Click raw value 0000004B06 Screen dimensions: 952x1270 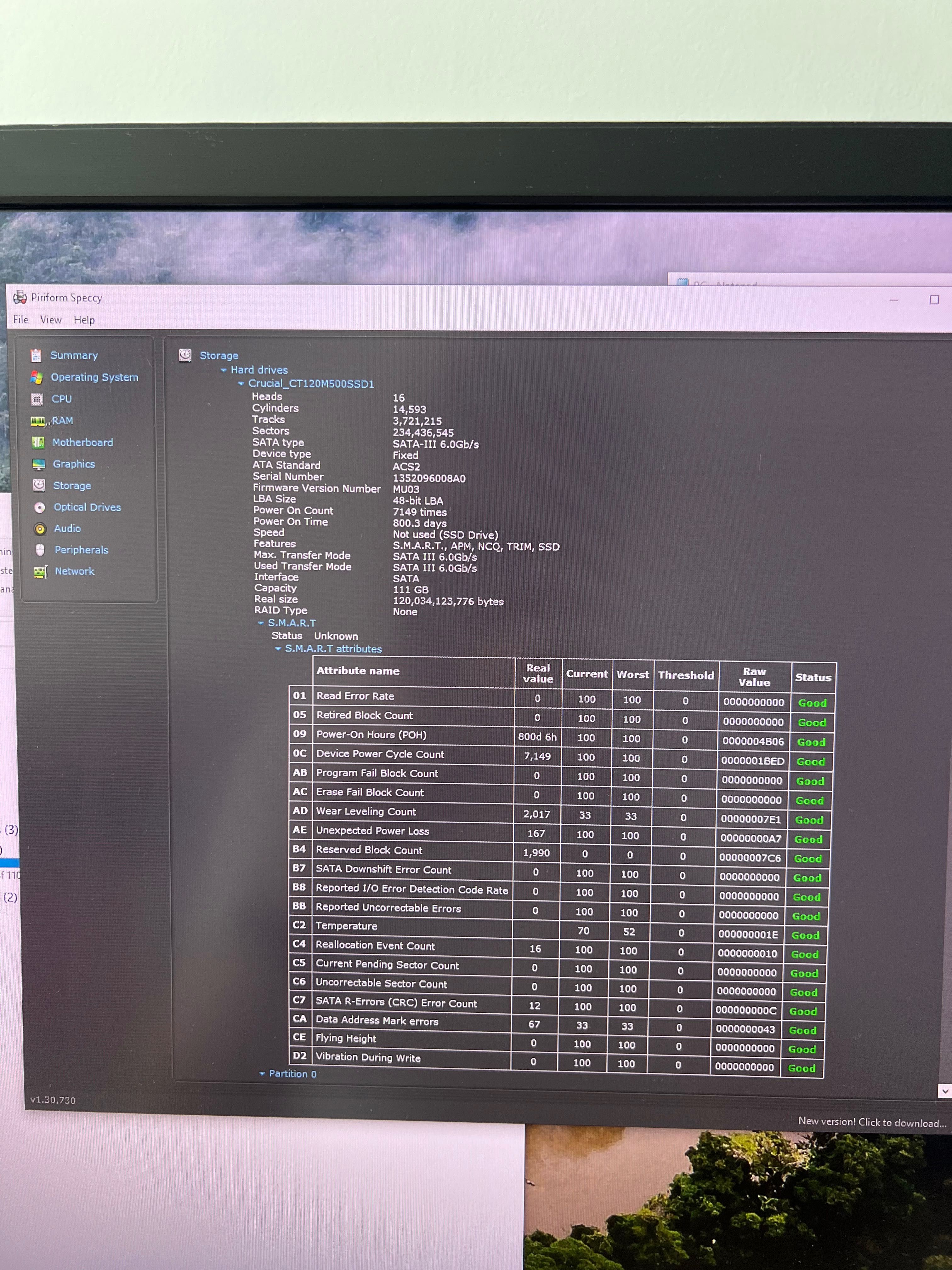(753, 741)
